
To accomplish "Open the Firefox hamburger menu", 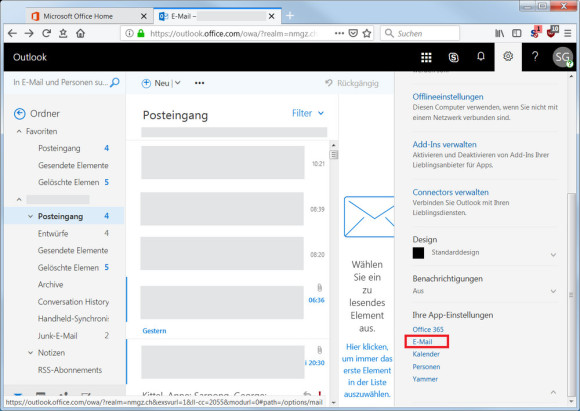I will (x=567, y=33).
